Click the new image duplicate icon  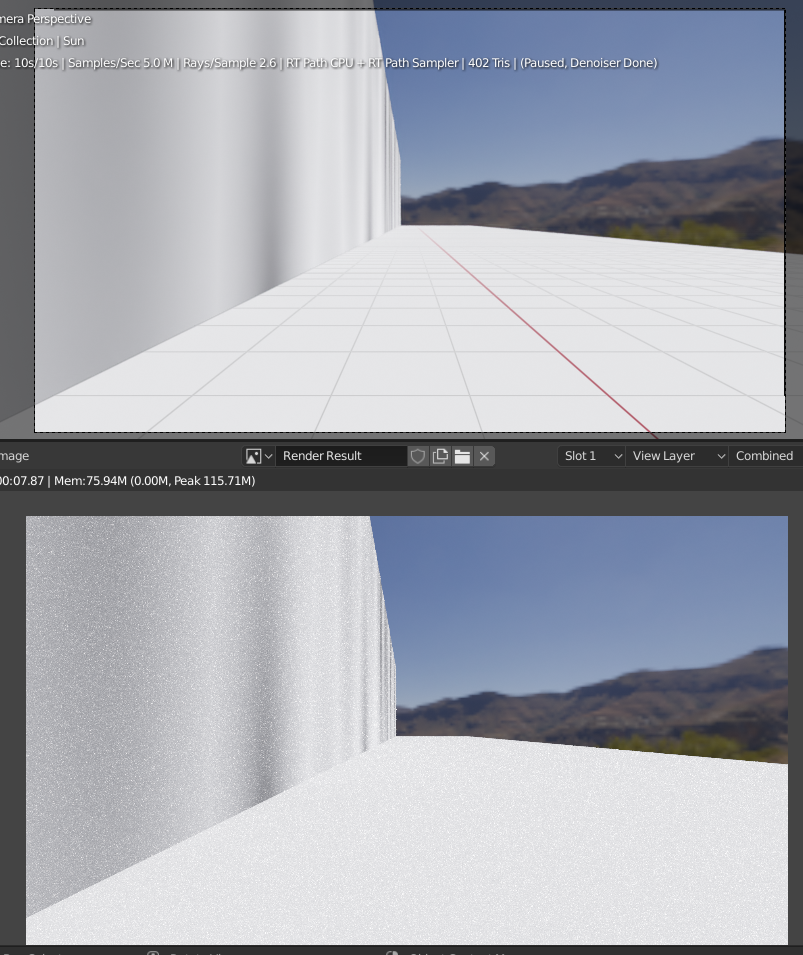click(440, 456)
